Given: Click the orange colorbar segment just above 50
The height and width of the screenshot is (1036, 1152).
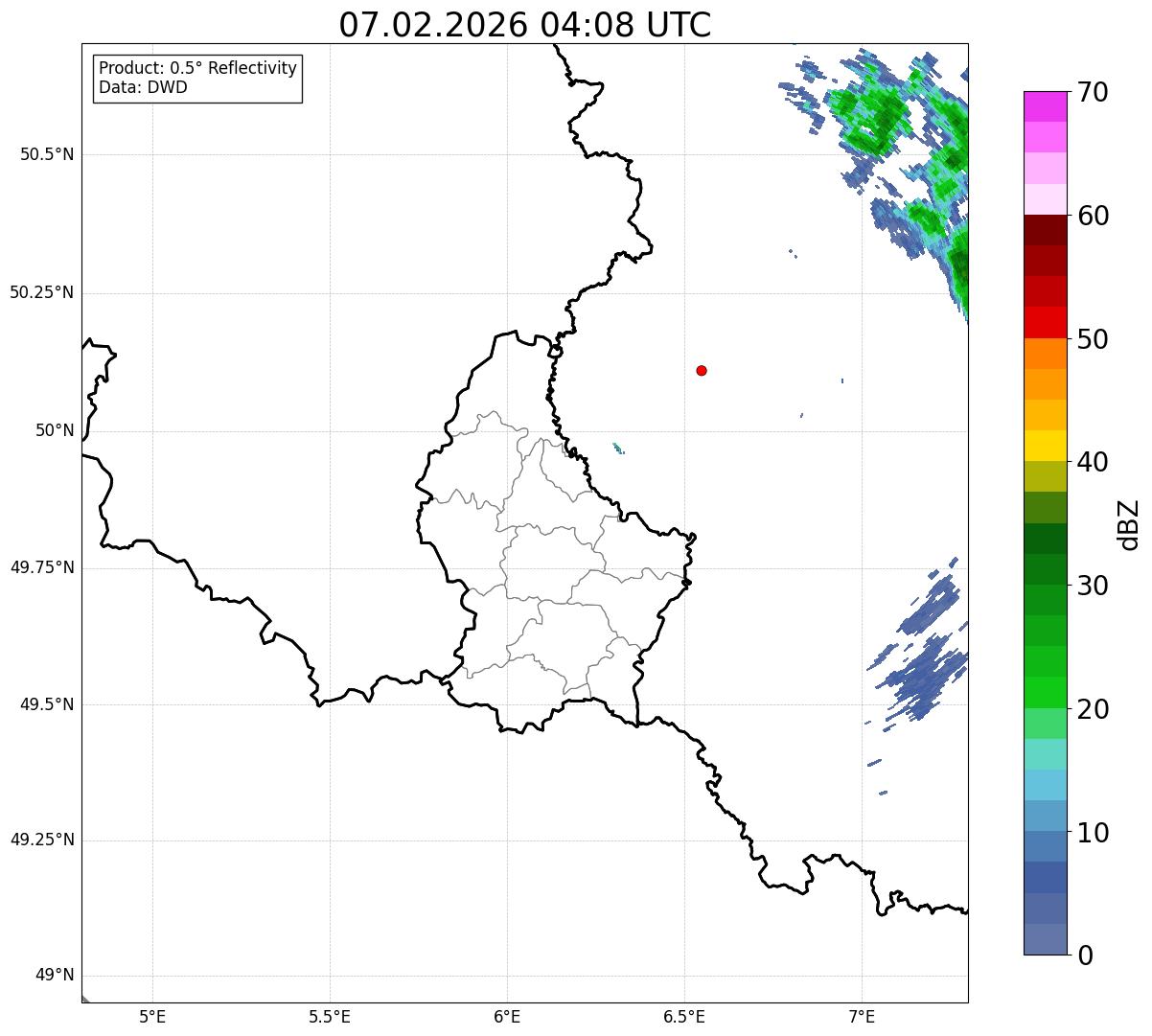Looking at the screenshot, I should coord(1045,353).
